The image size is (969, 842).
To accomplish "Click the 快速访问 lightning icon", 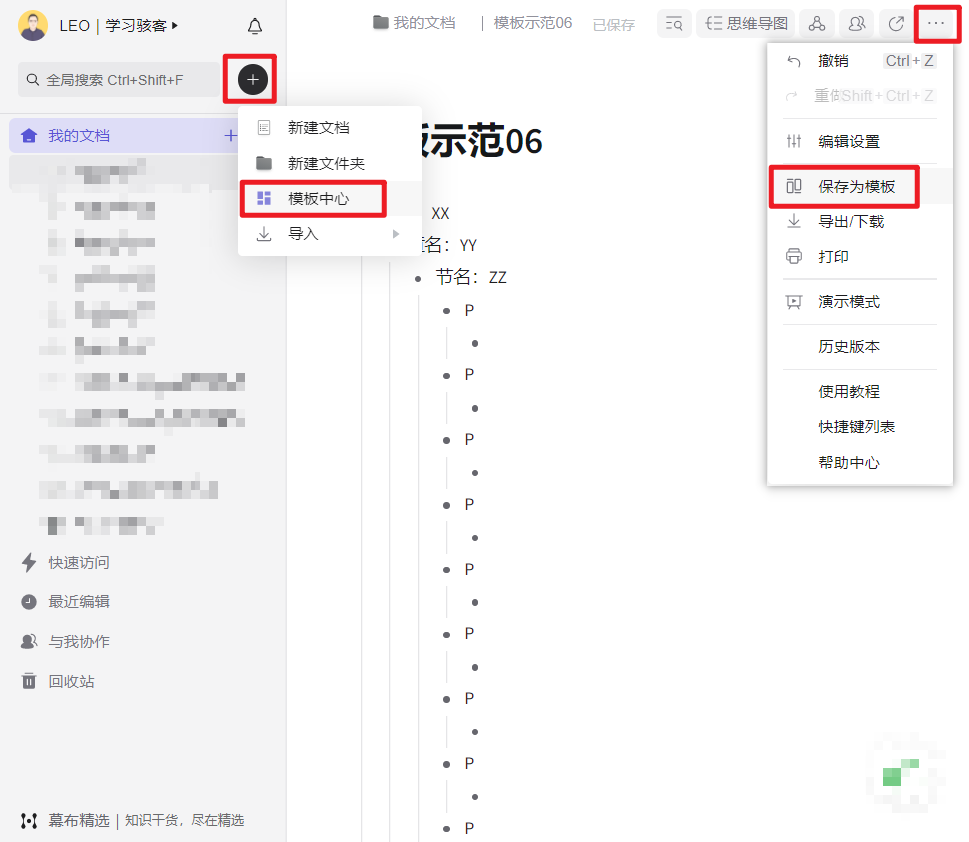I will tap(29, 563).
